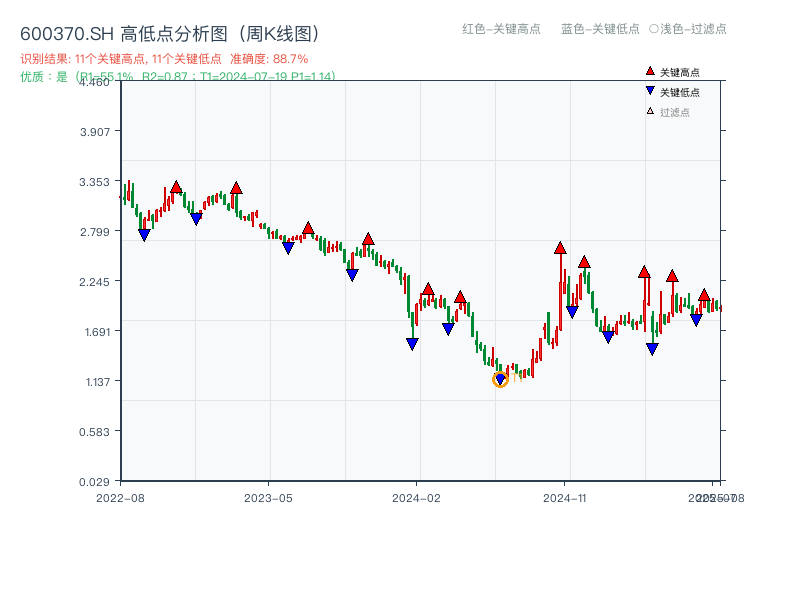Click the 1.137 y-axis label
800x600 pixels.
click(97, 382)
